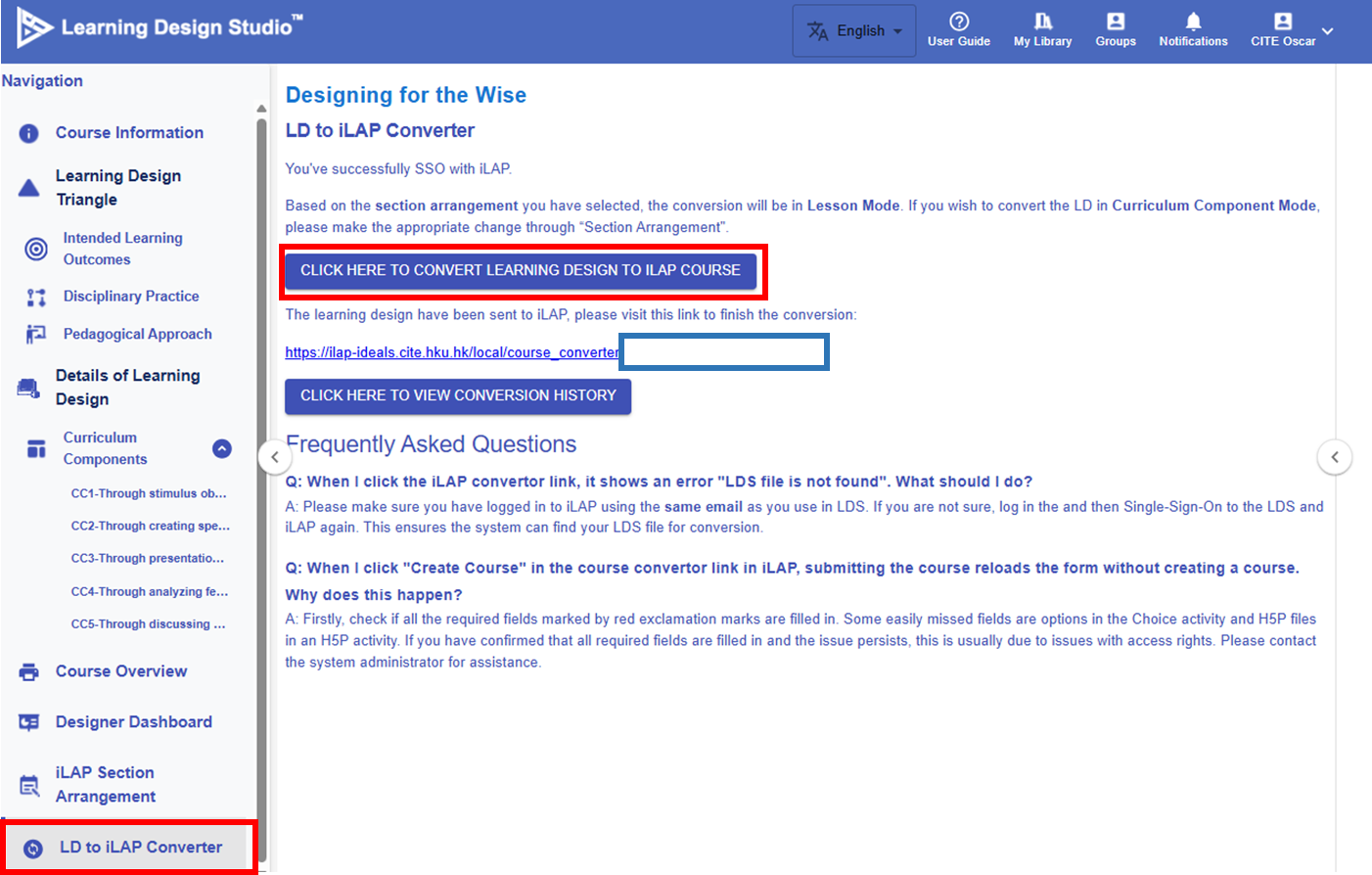Select the LD to iLAP Converter item
This screenshot has width=1372, height=875.
click(x=140, y=848)
